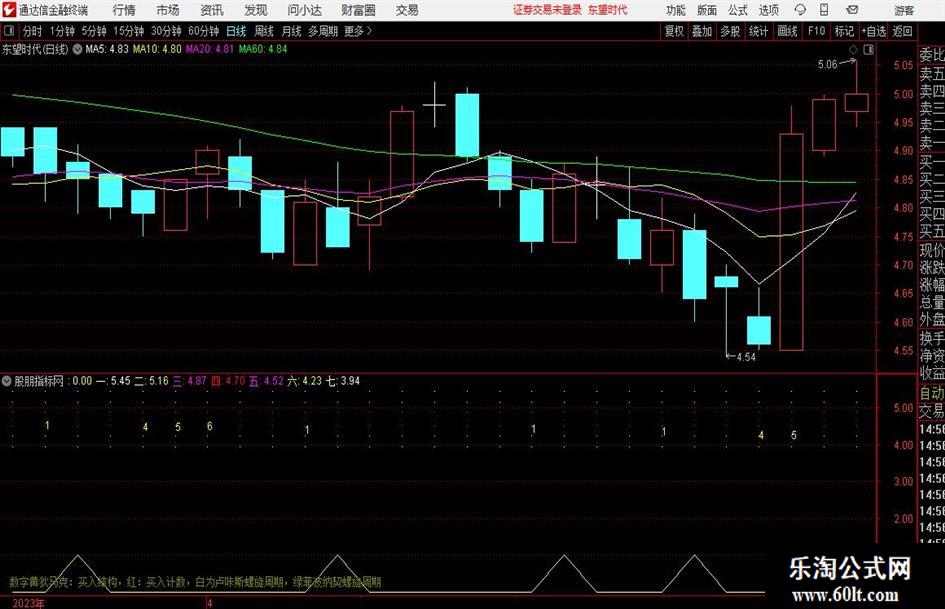Click the 5.06 high price label
The image size is (945, 609).
point(827,65)
